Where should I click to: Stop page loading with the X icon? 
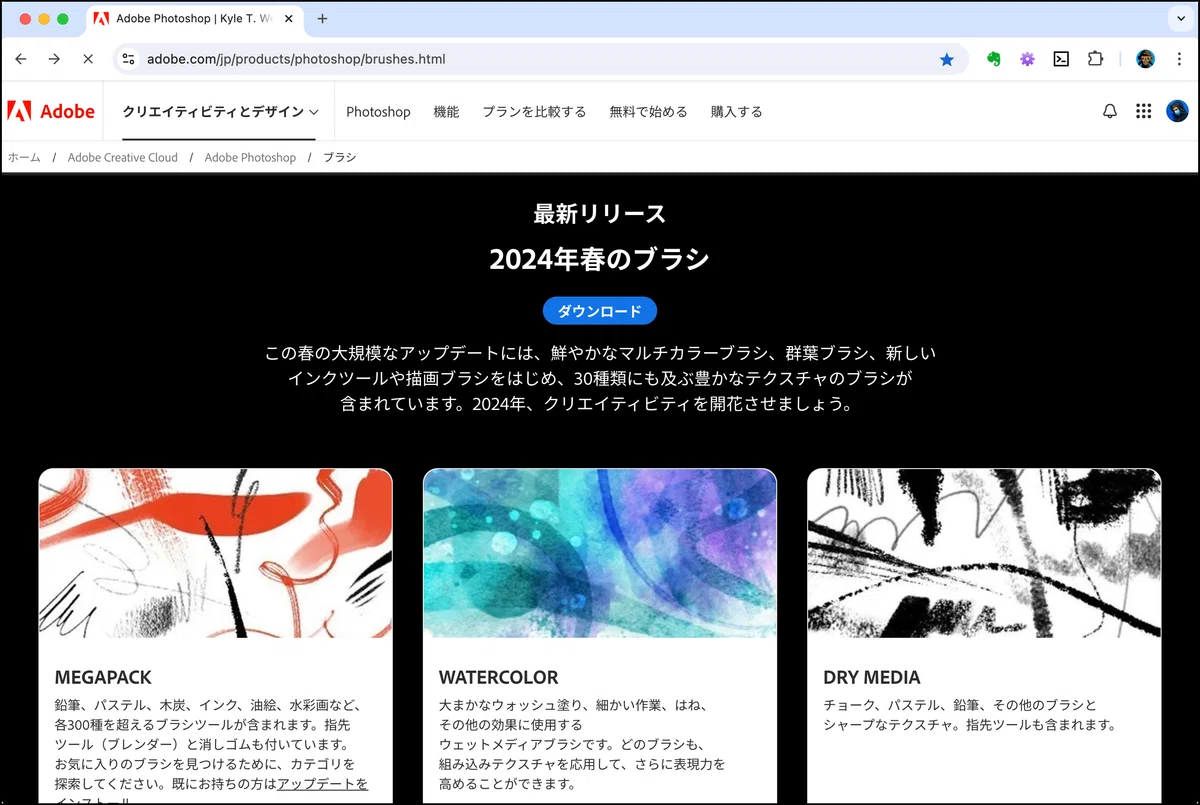87,59
